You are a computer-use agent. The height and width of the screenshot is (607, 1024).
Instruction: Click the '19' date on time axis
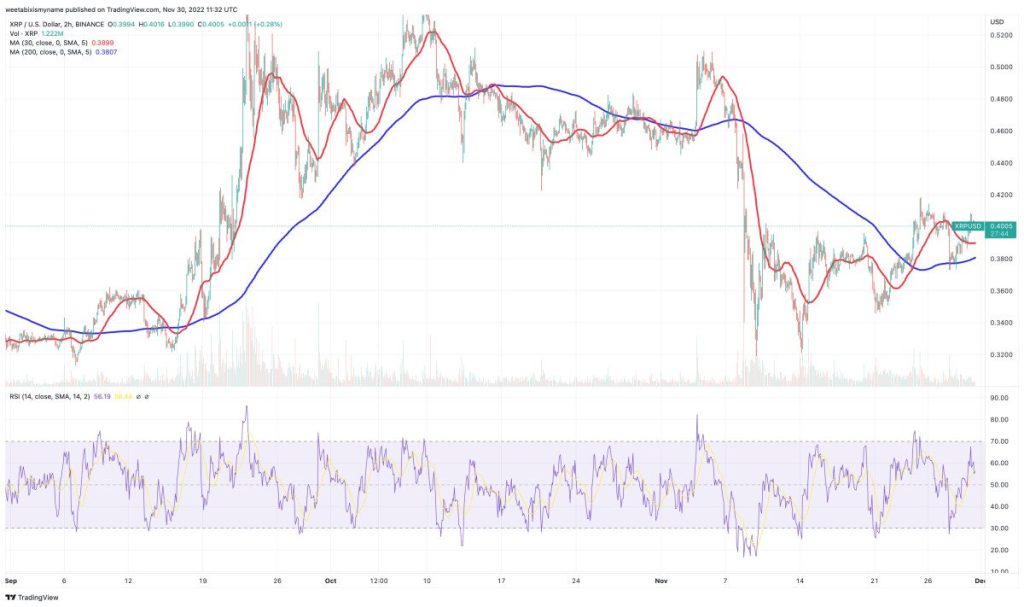pos(203,580)
